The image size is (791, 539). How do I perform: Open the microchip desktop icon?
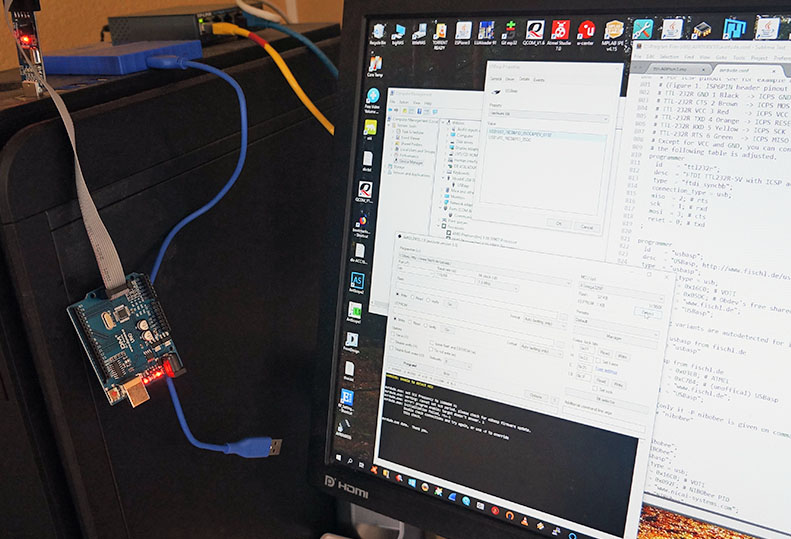701,29
